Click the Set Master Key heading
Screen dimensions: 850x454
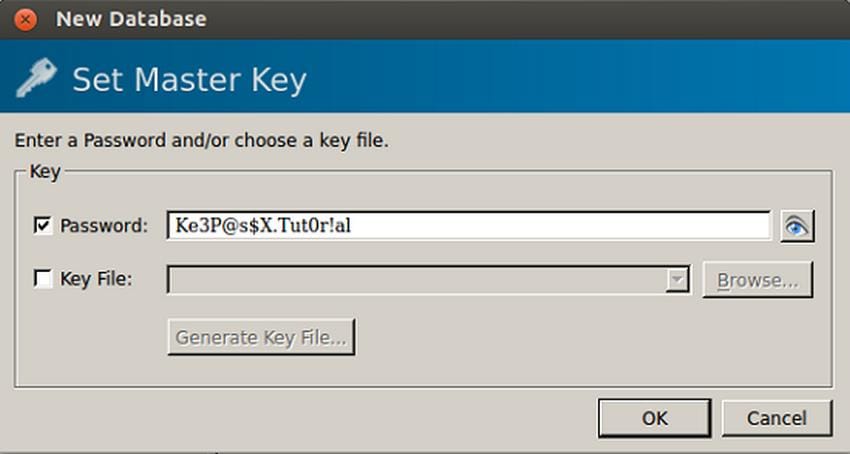[x=189, y=79]
